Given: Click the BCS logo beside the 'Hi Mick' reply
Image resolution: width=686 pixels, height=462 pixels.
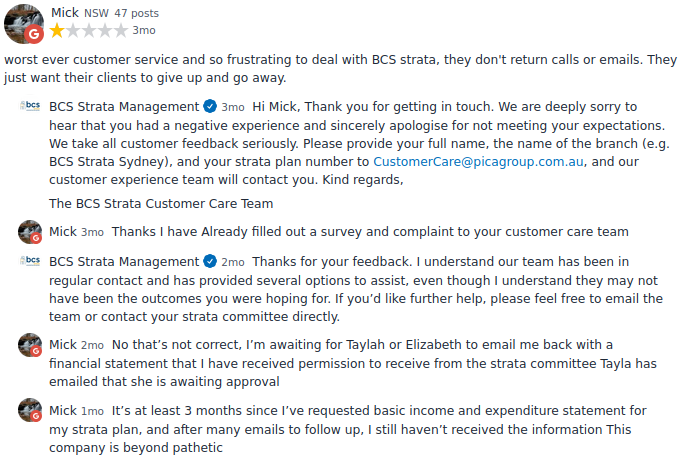Looking at the screenshot, I should (x=29, y=106).
